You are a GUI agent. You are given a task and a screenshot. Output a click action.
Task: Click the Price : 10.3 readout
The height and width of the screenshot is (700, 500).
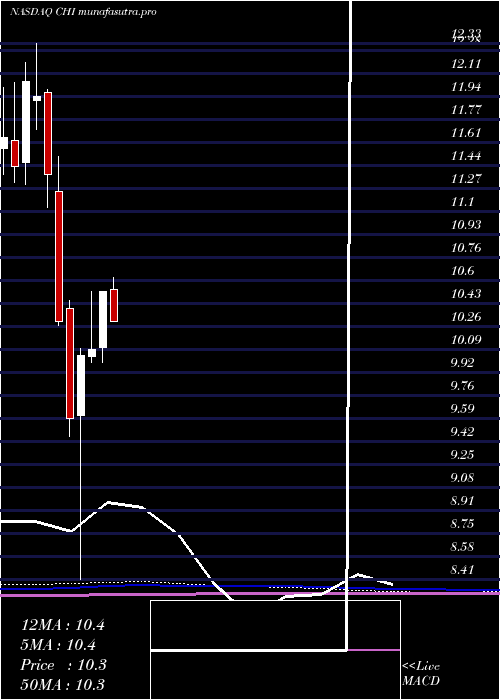tap(64, 665)
